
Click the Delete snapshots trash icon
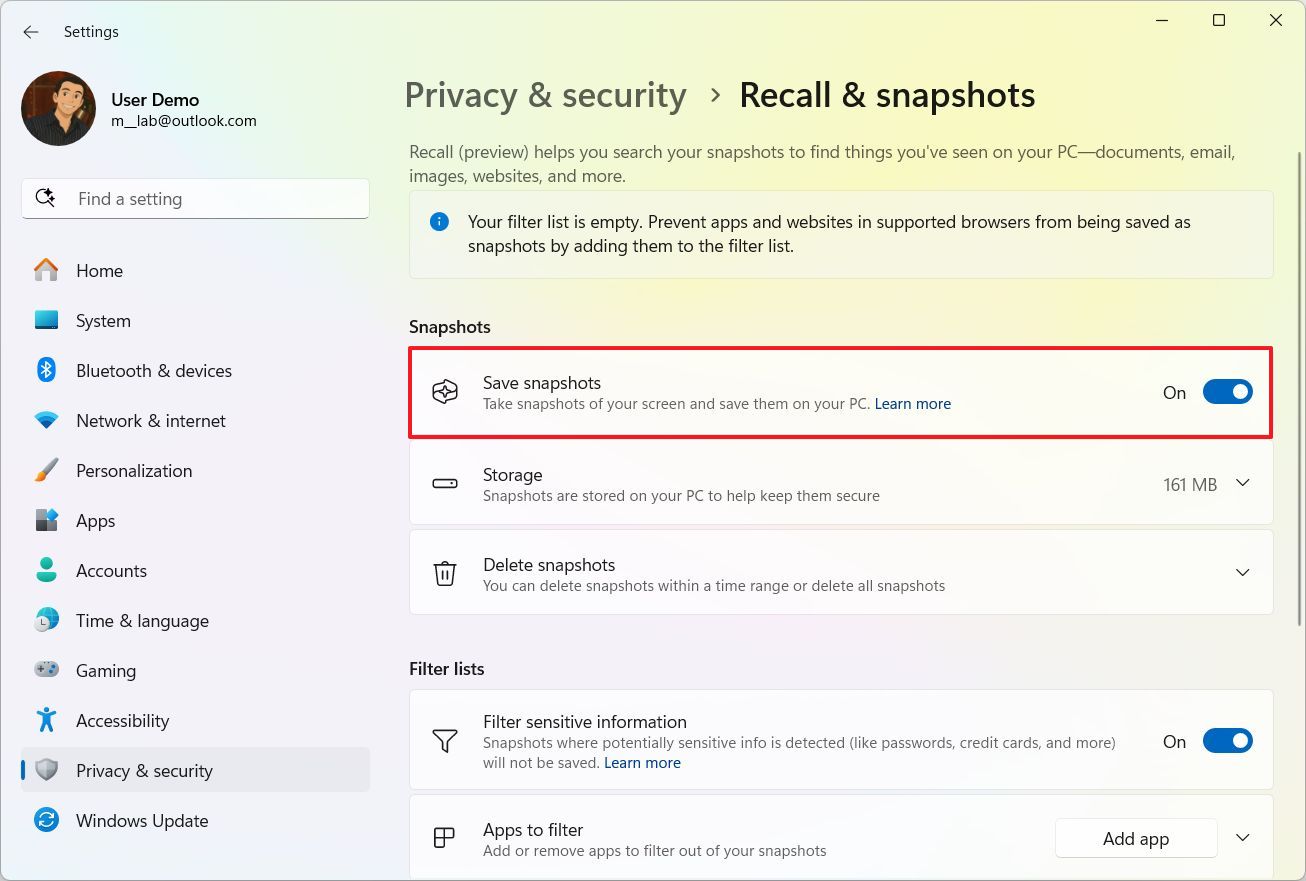pos(445,573)
